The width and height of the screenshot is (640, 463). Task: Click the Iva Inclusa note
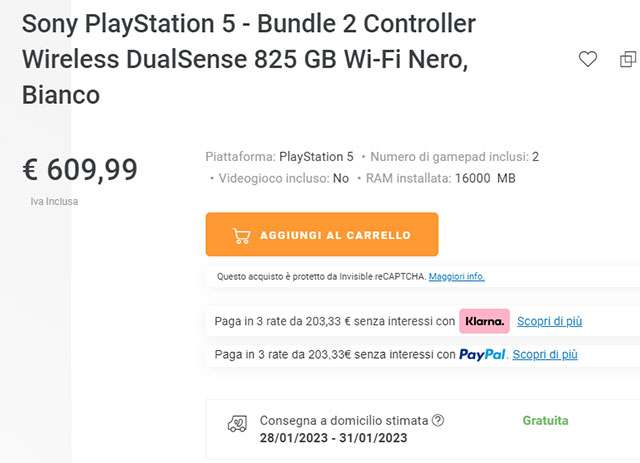coord(54,201)
